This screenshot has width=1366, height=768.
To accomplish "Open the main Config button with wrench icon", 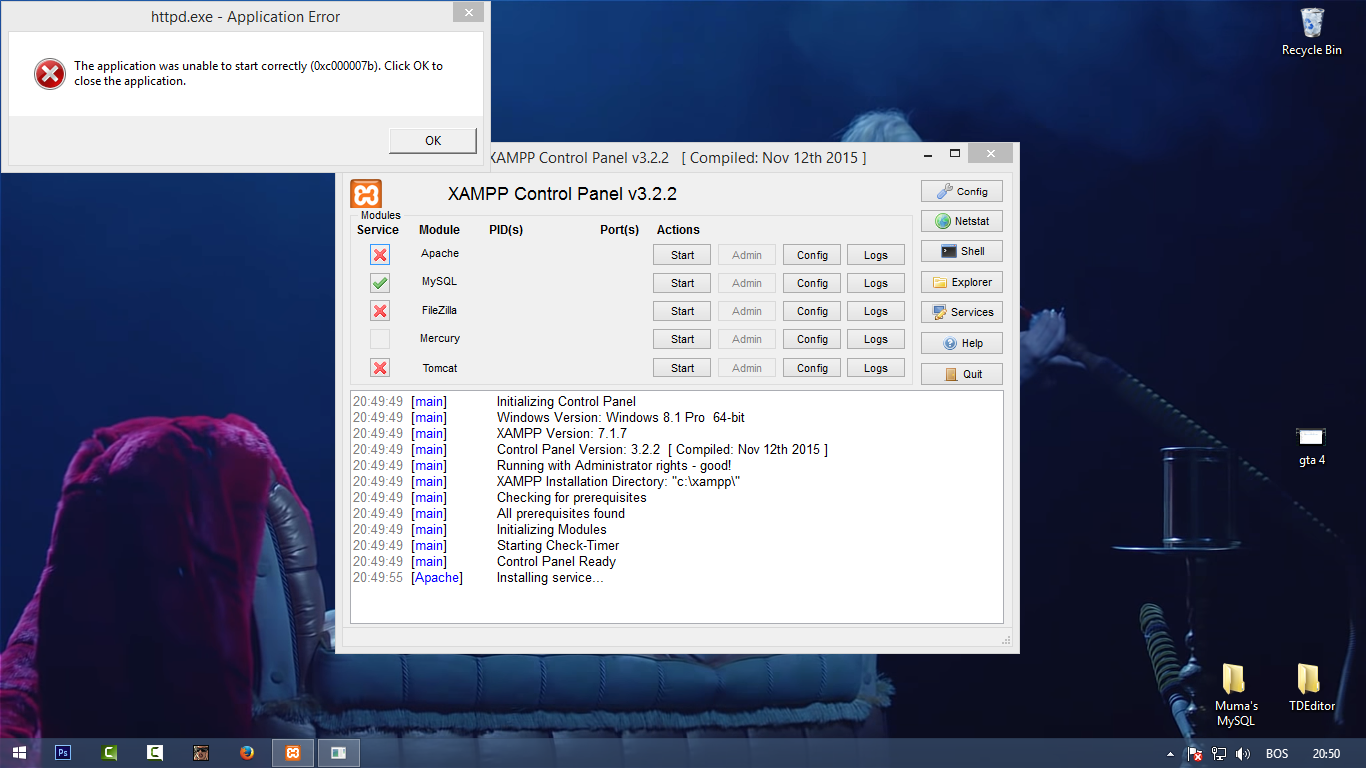I will tap(962, 191).
